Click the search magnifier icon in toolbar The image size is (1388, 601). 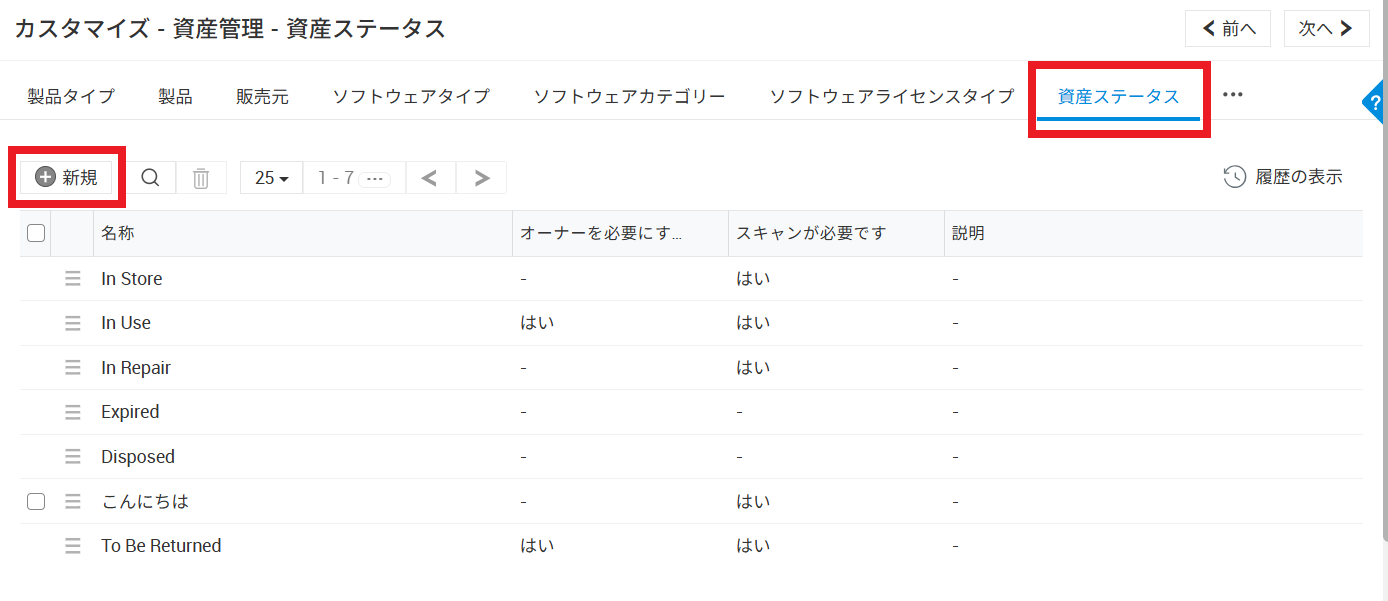click(150, 178)
